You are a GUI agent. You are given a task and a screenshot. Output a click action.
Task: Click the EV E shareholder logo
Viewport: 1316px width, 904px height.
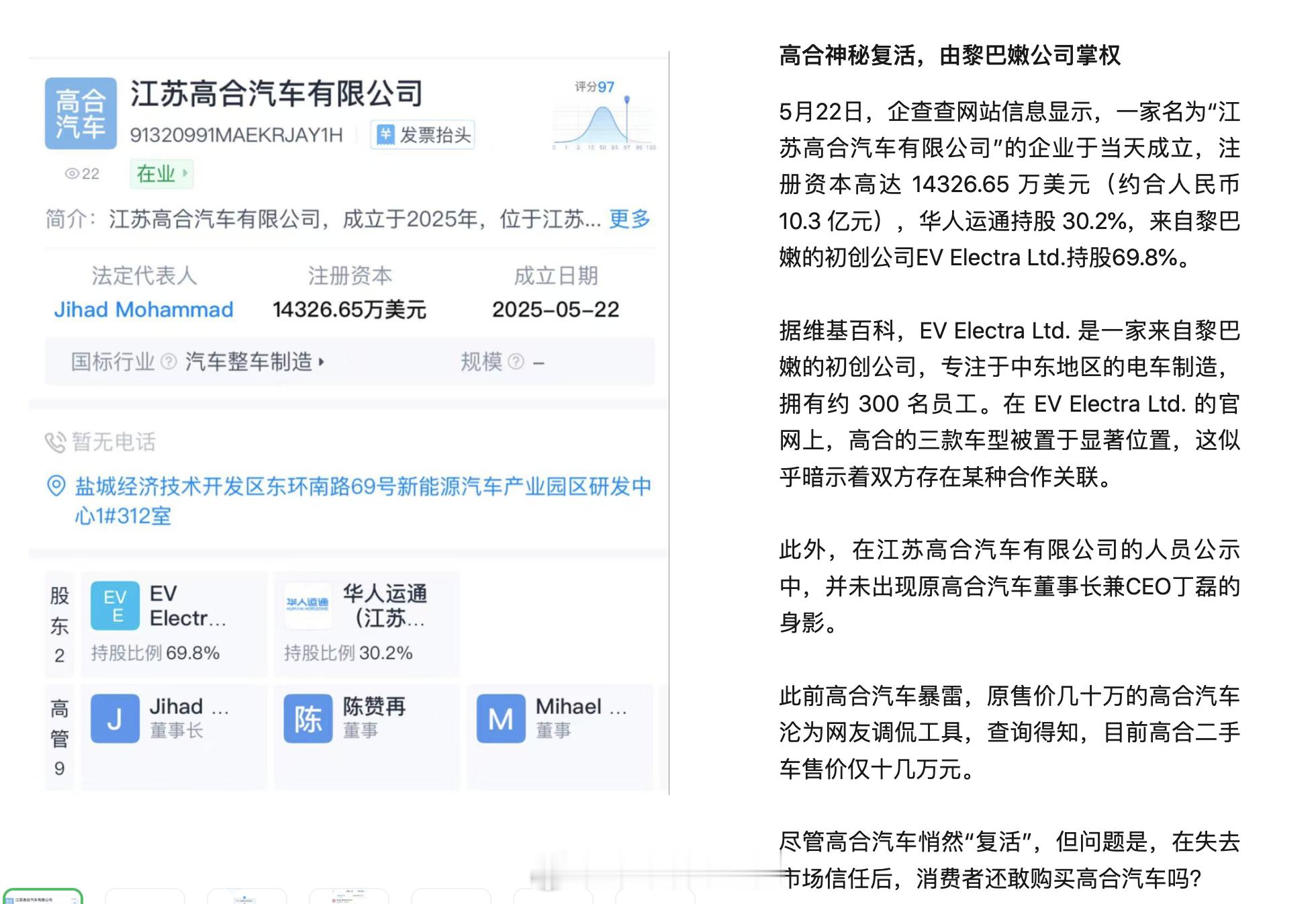[x=115, y=606]
